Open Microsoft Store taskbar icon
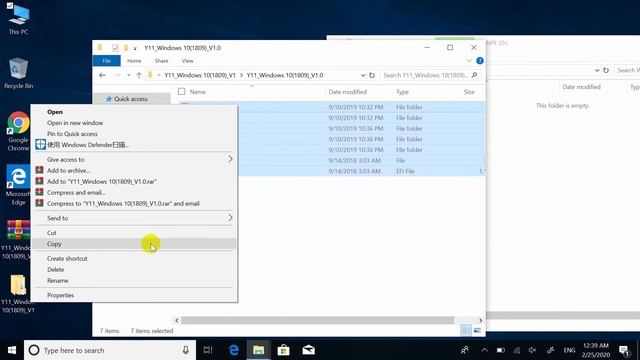This screenshot has height=360, width=640. pyautogui.click(x=283, y=350)
